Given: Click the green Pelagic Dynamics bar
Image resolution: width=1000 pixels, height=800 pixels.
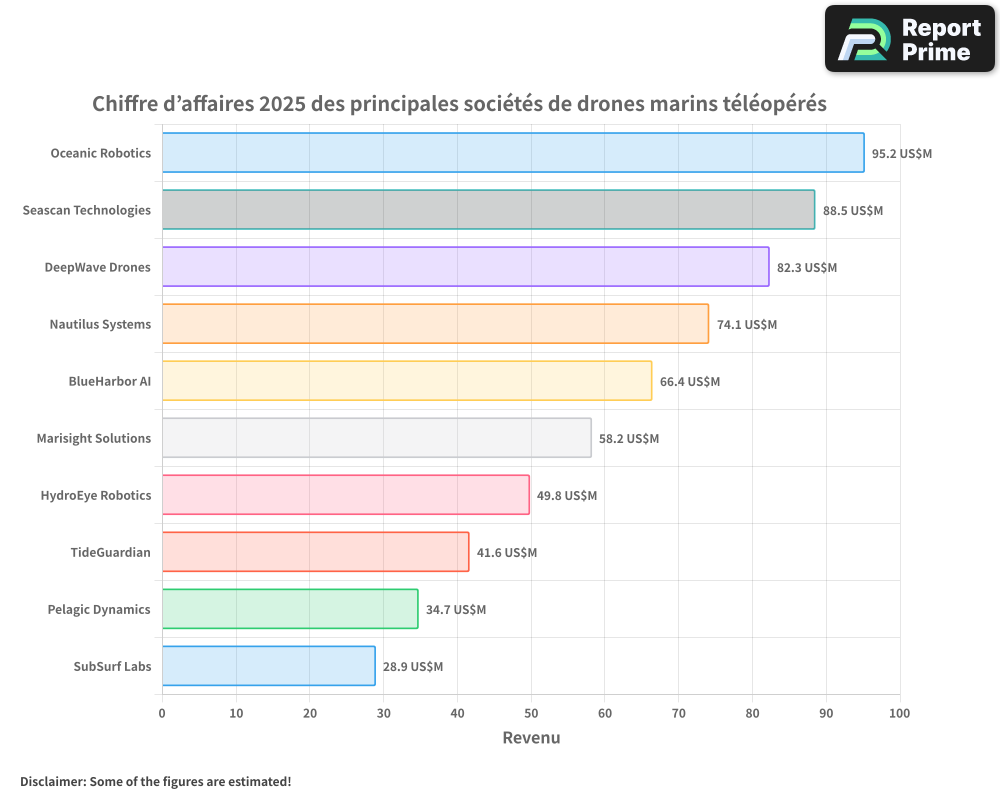Looking at the screenshot, I should click(290, 609).
